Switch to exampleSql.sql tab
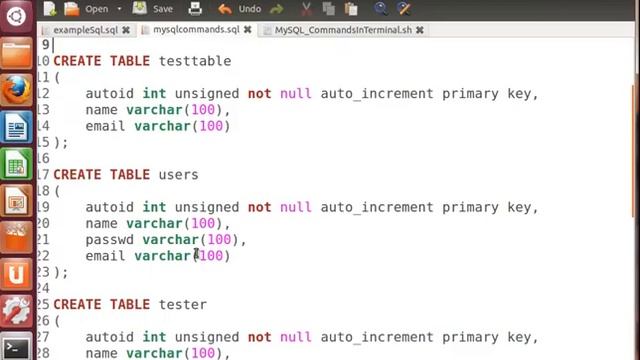This screenshot has width=640, height=360. [85, 30]
